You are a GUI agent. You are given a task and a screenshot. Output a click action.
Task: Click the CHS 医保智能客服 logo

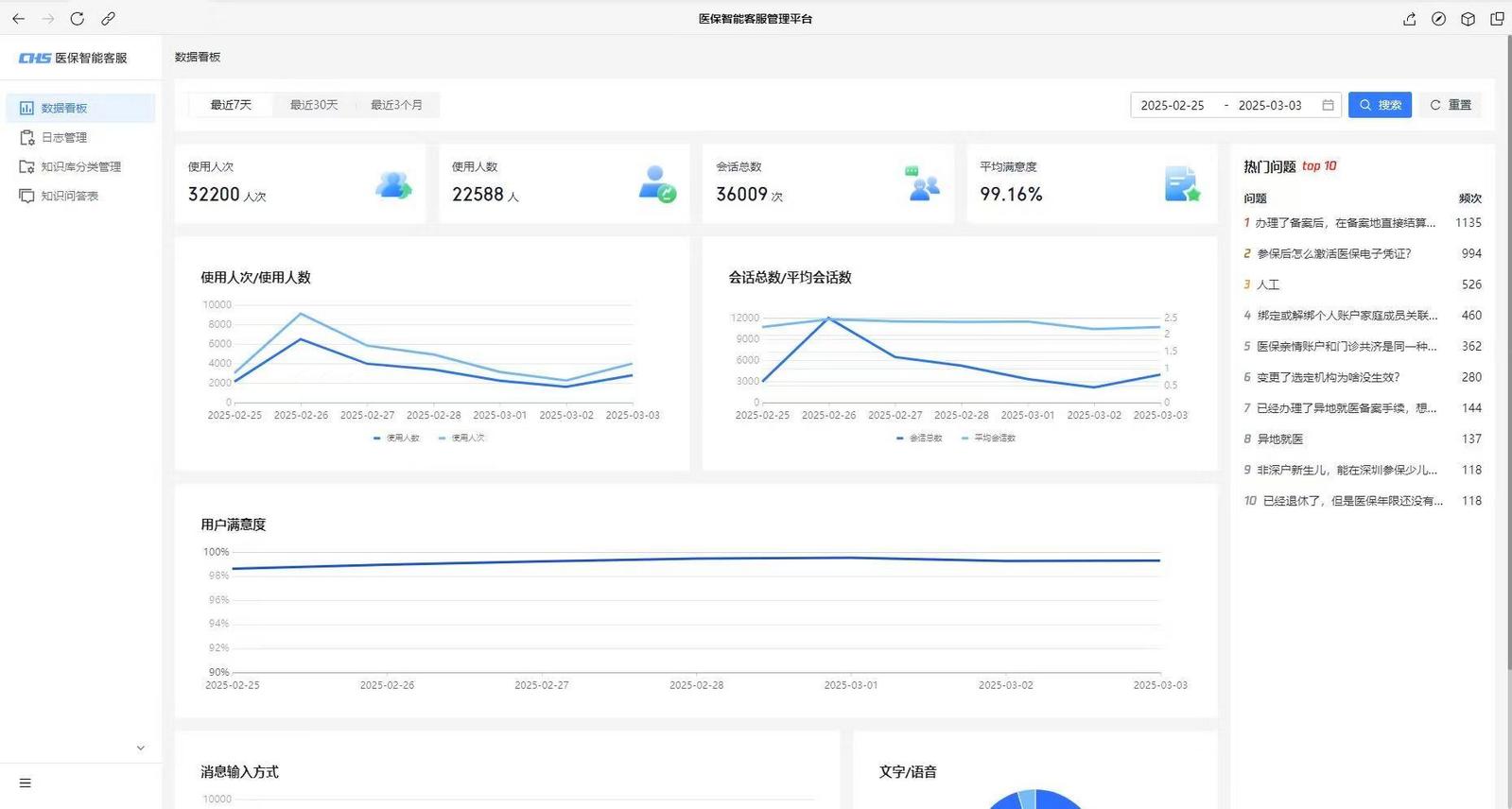pos(73,58)
